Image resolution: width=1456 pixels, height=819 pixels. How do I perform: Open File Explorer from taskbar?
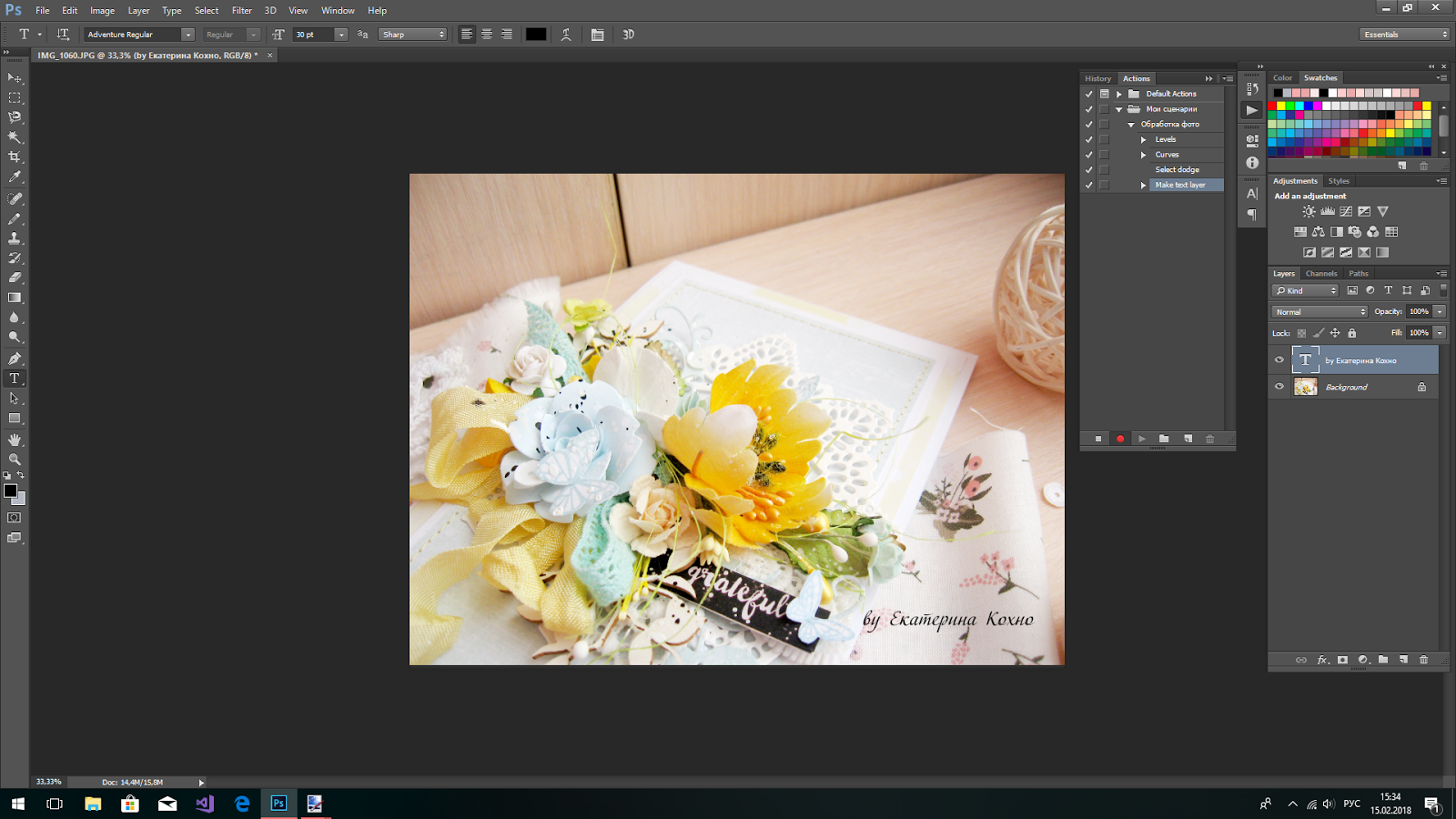pyautogui.click(x=93, y=804)
